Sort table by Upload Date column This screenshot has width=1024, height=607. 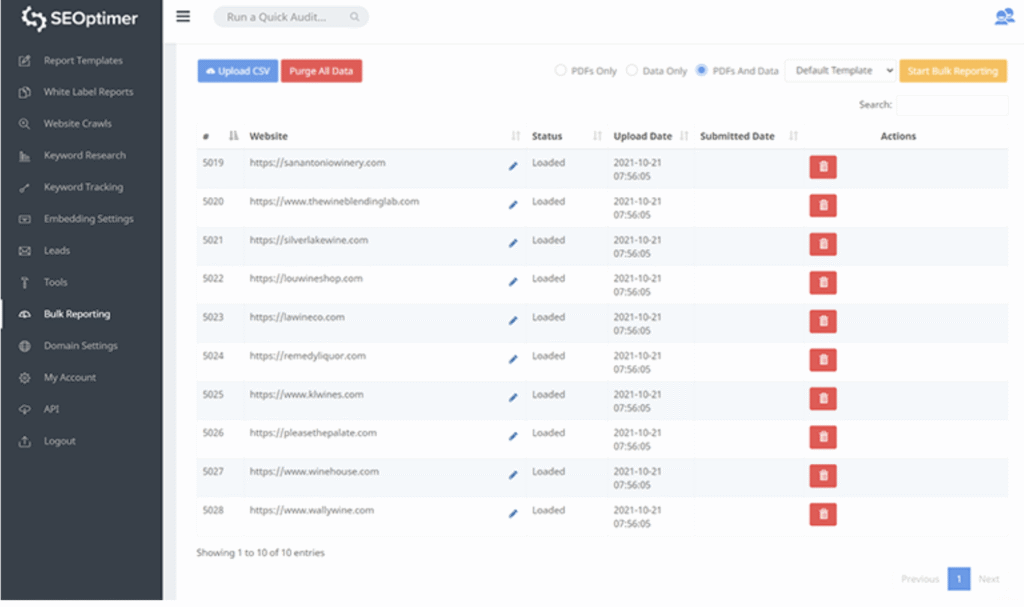click(x=650, y=136)
